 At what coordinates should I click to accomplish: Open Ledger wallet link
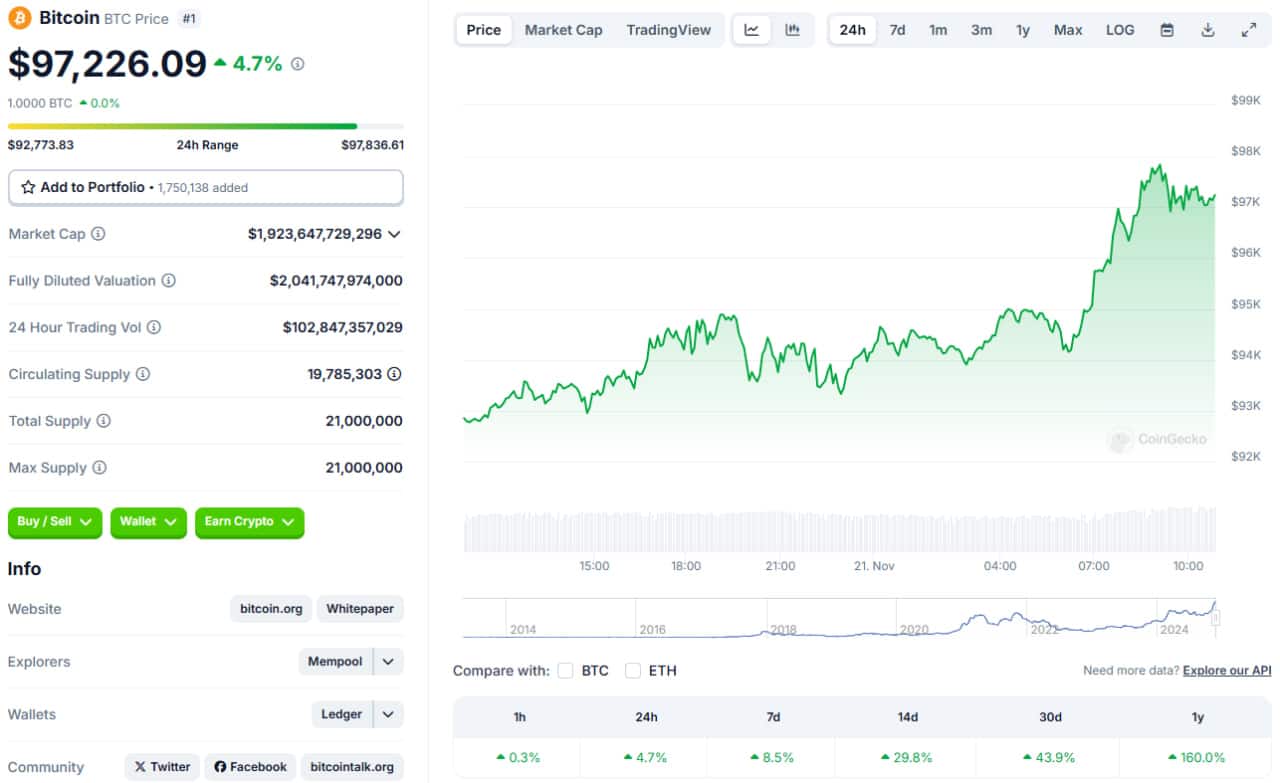click(342, 715)
